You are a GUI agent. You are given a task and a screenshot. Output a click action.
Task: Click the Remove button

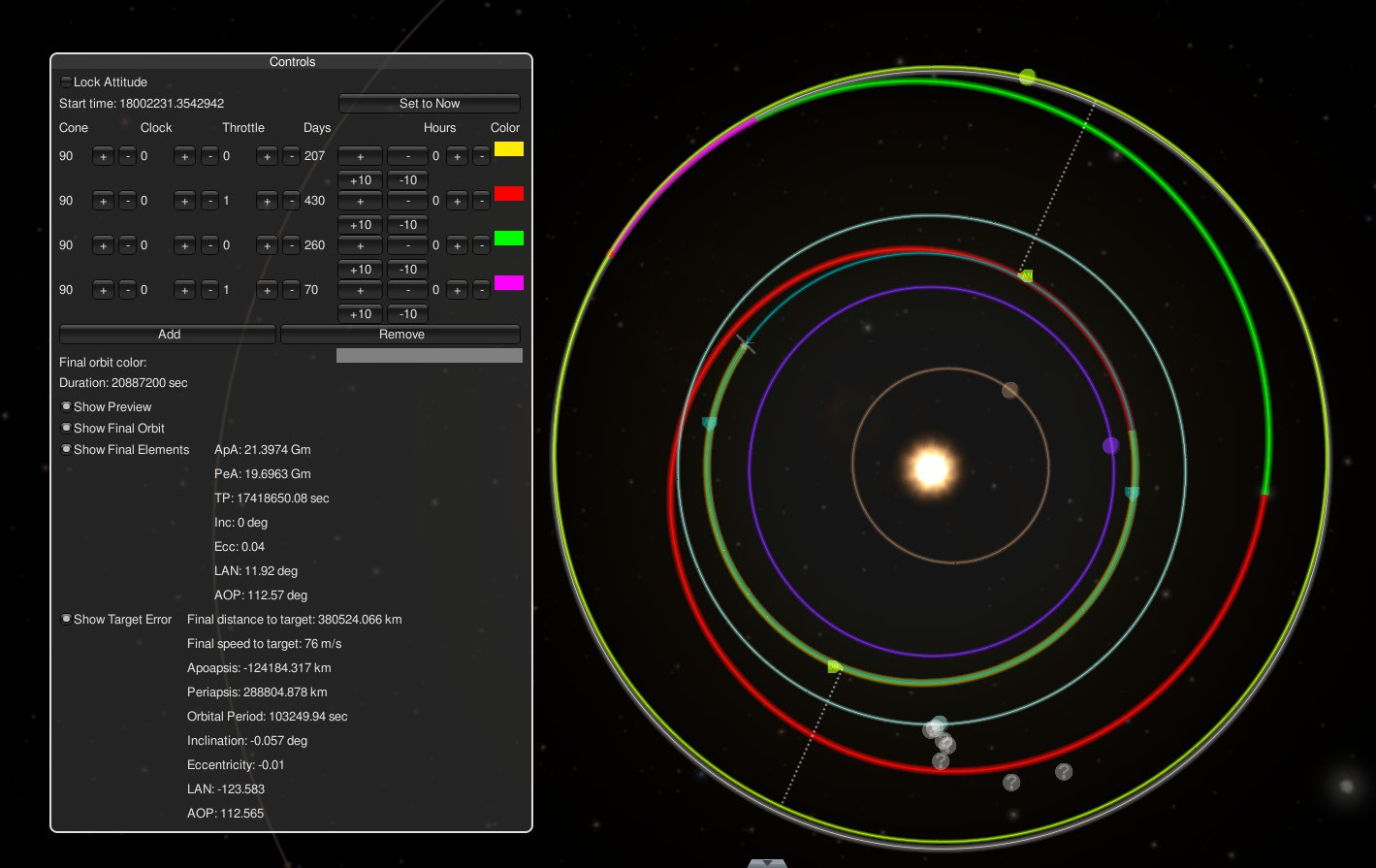401,334
